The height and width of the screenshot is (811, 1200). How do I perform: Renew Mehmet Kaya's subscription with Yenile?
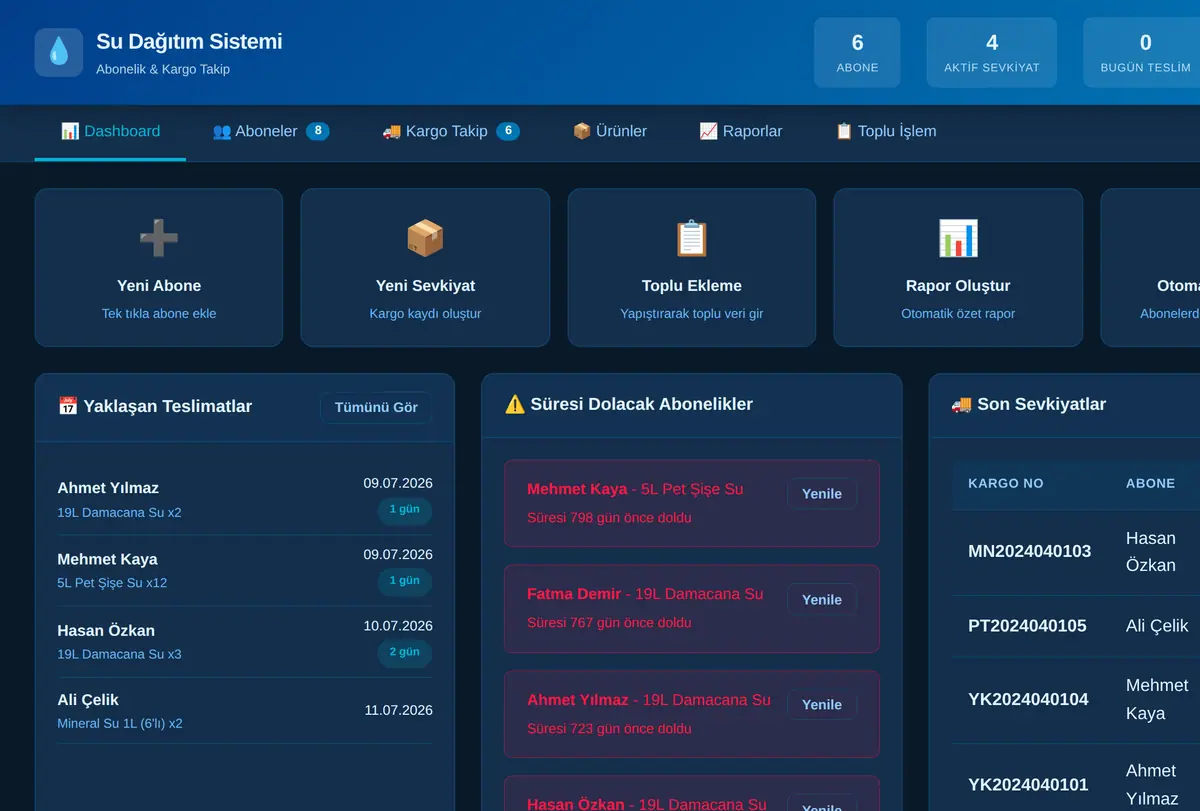[822, 494]
